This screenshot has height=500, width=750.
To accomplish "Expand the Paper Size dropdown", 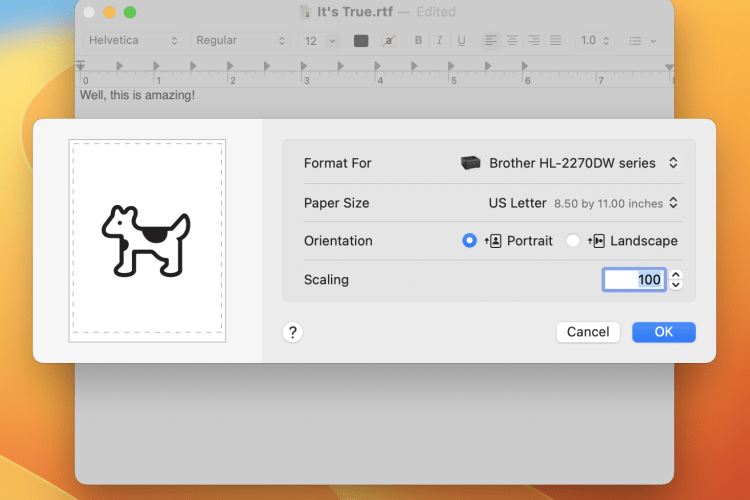I will (583, 203).
